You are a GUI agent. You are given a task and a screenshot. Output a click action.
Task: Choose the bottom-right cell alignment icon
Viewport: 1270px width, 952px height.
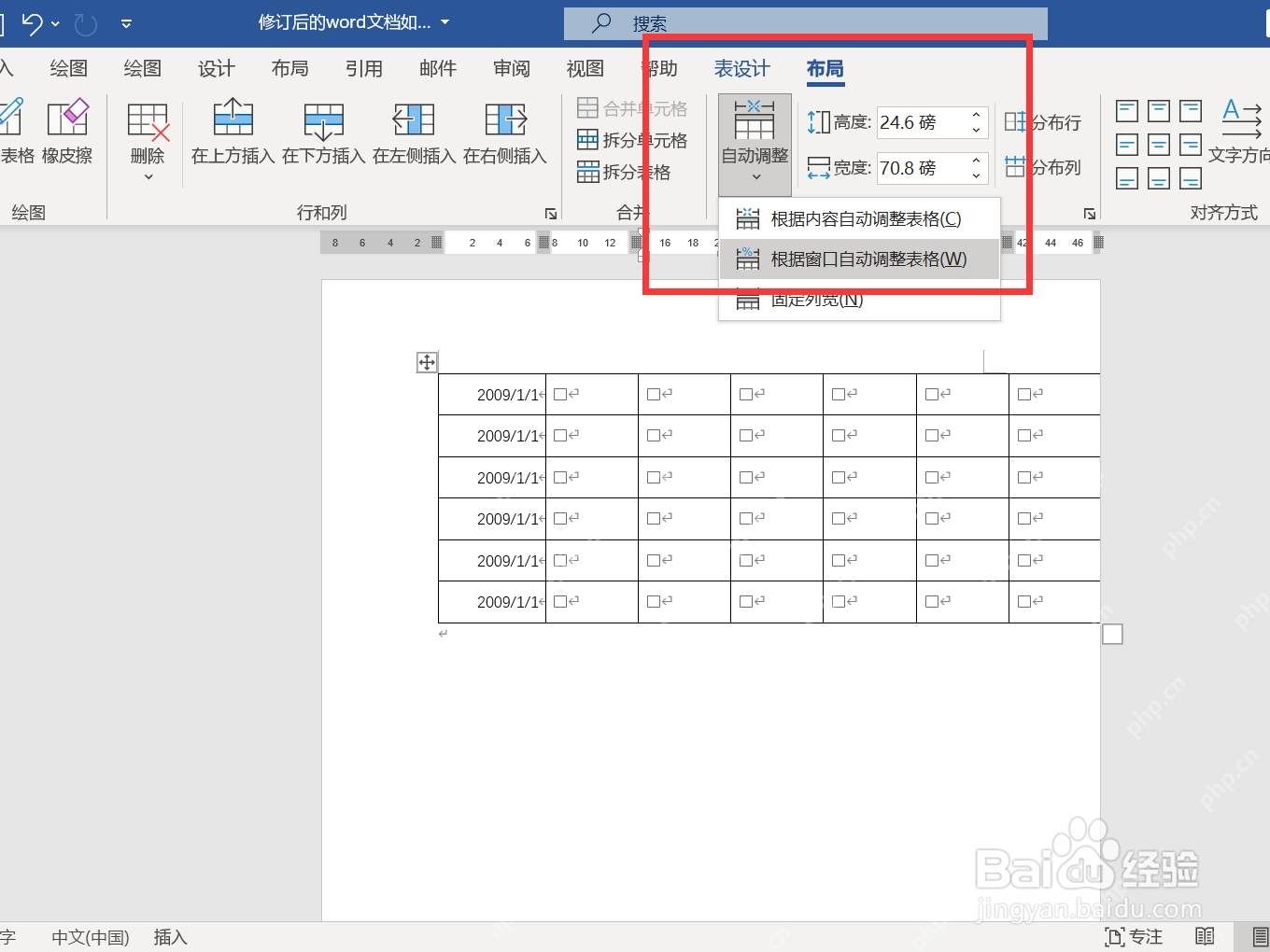point(1191,178)
